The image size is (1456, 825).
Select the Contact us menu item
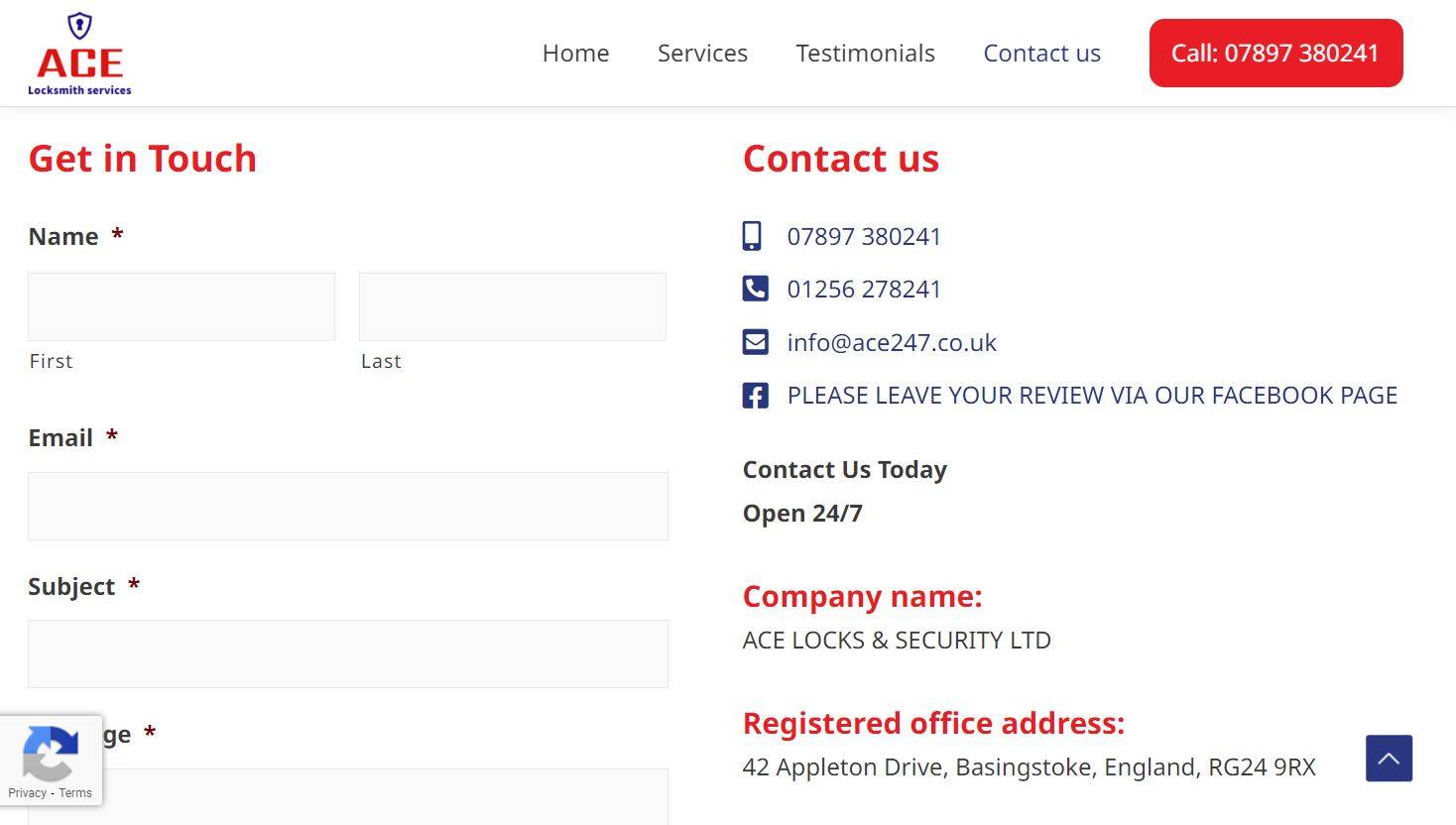pos(1041,54)
